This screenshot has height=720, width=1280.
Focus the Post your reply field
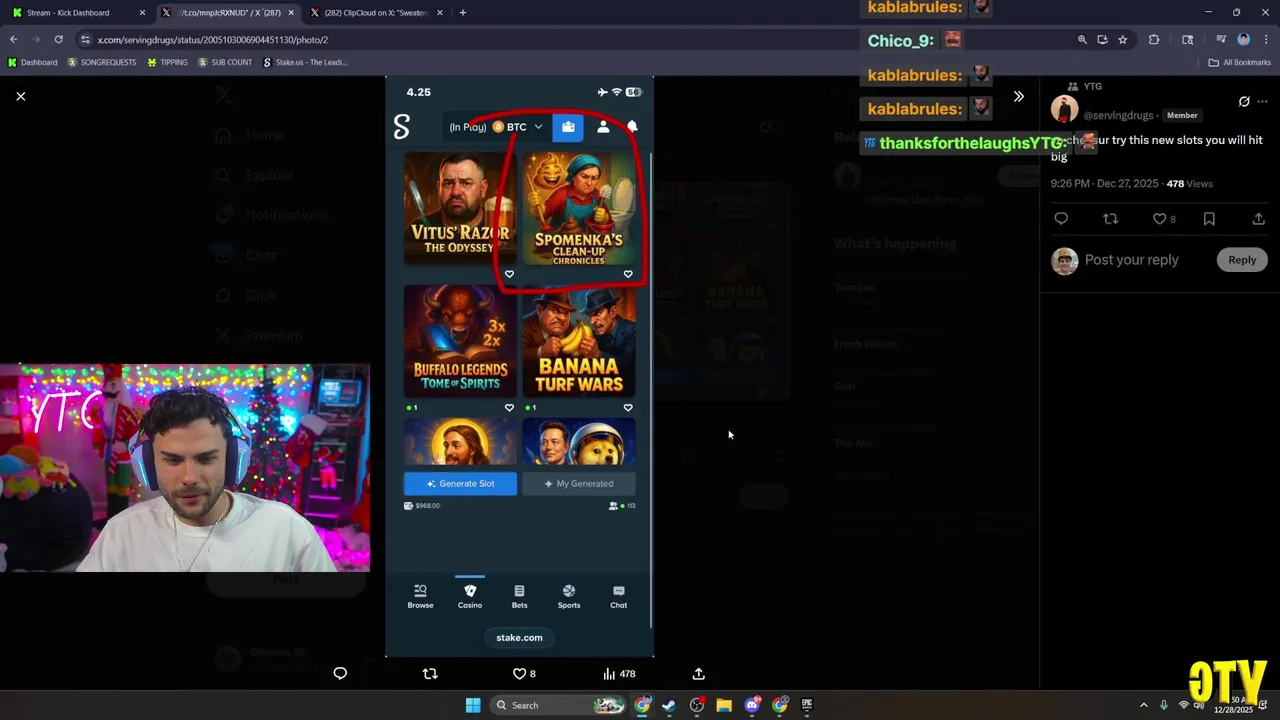1132,260
